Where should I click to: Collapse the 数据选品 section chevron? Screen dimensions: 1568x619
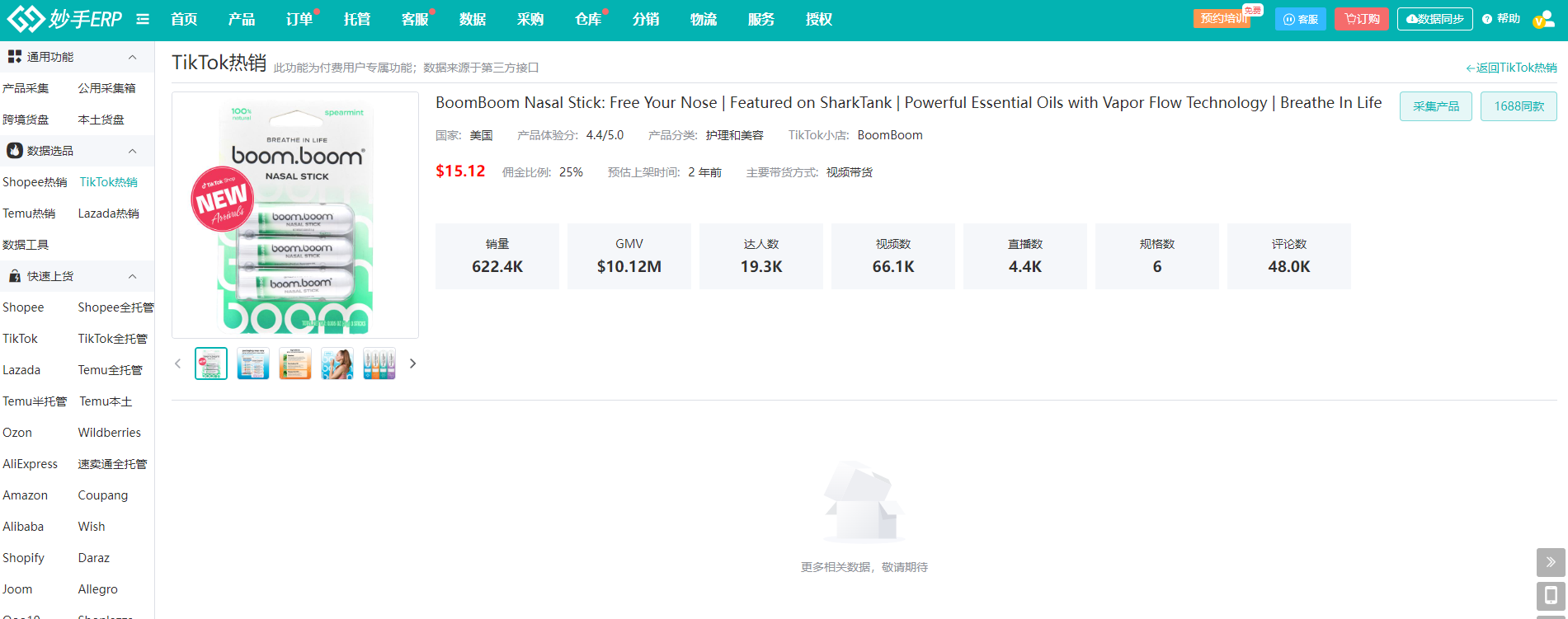pos(132,151)
